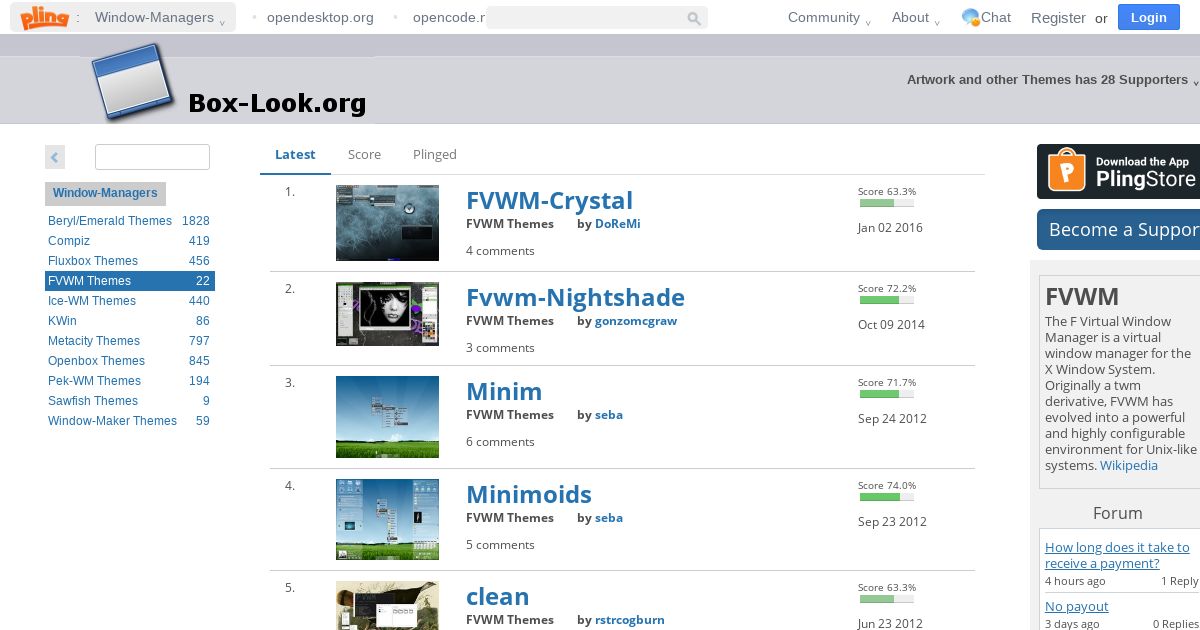Screen dimensions: 1200x630
Task: Select KWin category
Action: coord(129,321)
